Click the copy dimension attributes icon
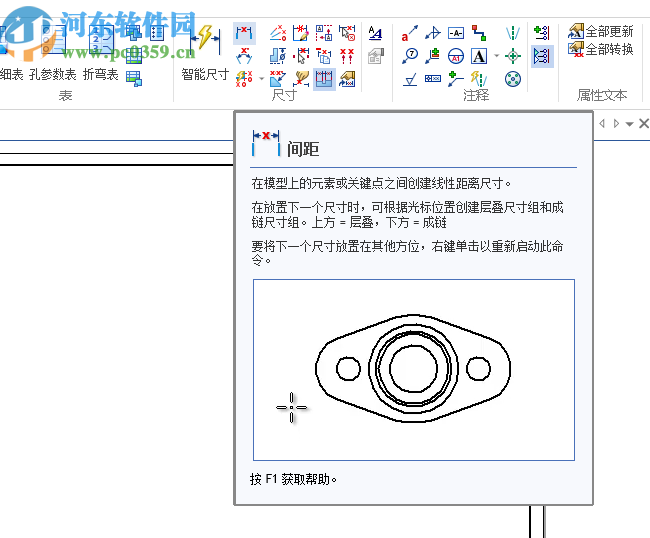 click(x=324, y=56)
